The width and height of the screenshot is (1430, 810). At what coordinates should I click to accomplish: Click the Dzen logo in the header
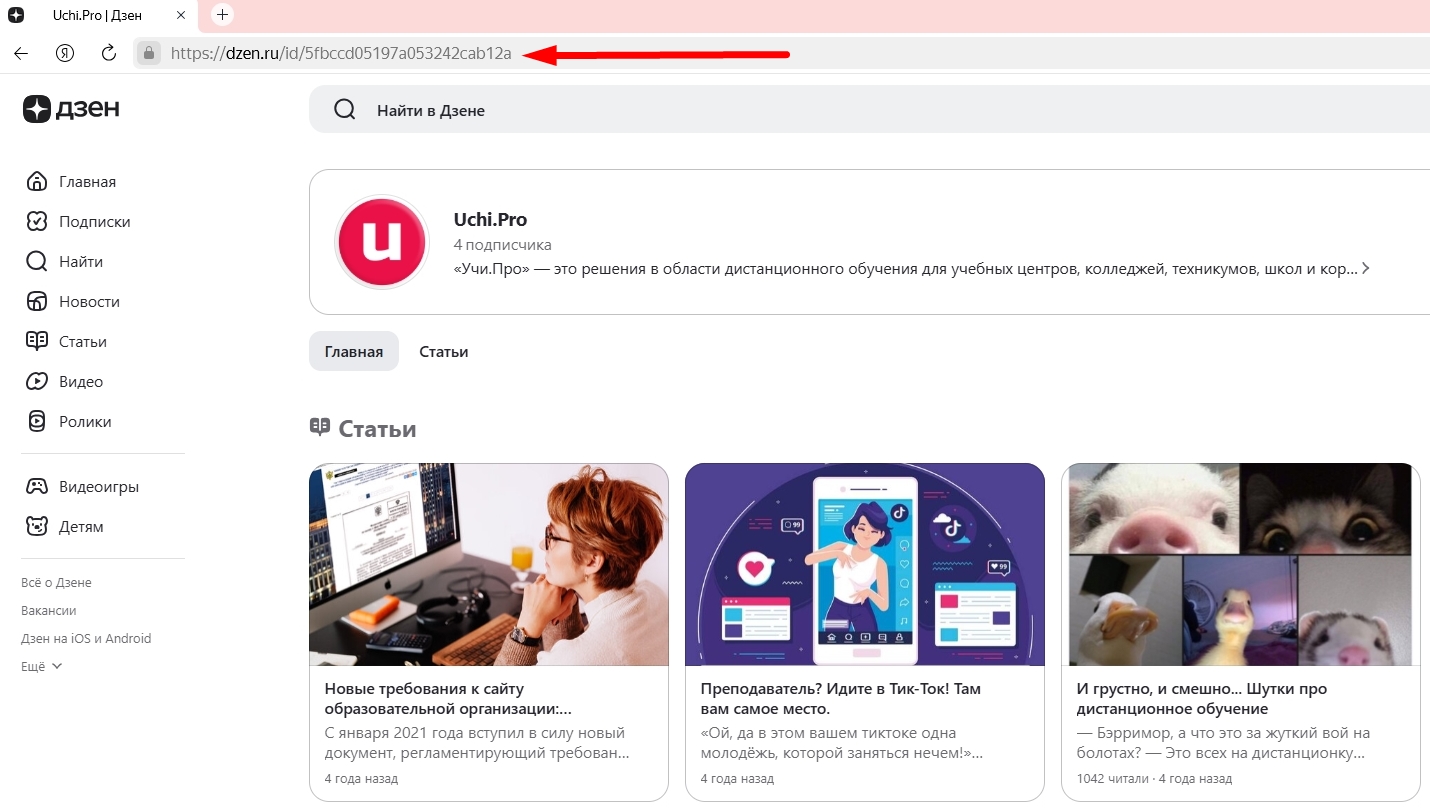click(71, 109)
